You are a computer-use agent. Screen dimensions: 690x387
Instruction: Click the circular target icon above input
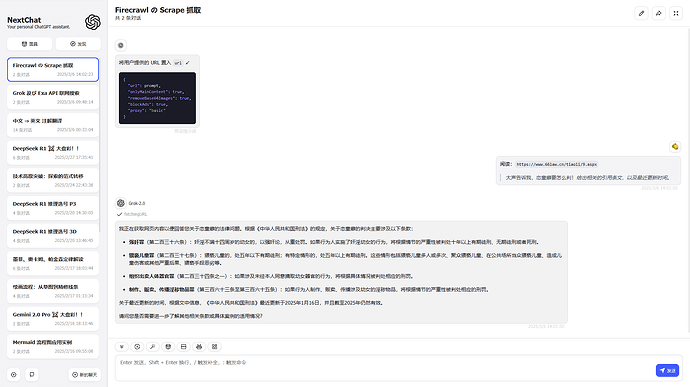click(x=137, y=346)
